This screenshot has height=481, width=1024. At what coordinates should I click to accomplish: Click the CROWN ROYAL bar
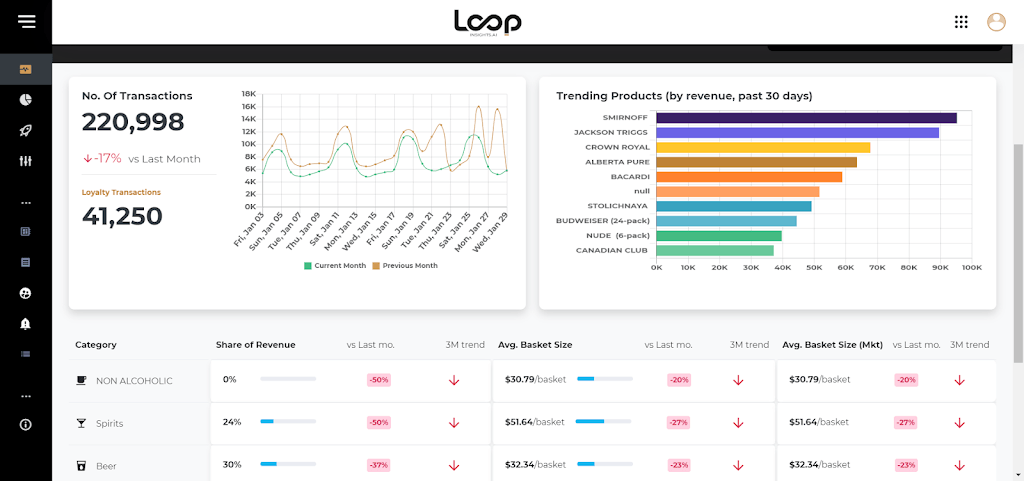pos(763,147)
